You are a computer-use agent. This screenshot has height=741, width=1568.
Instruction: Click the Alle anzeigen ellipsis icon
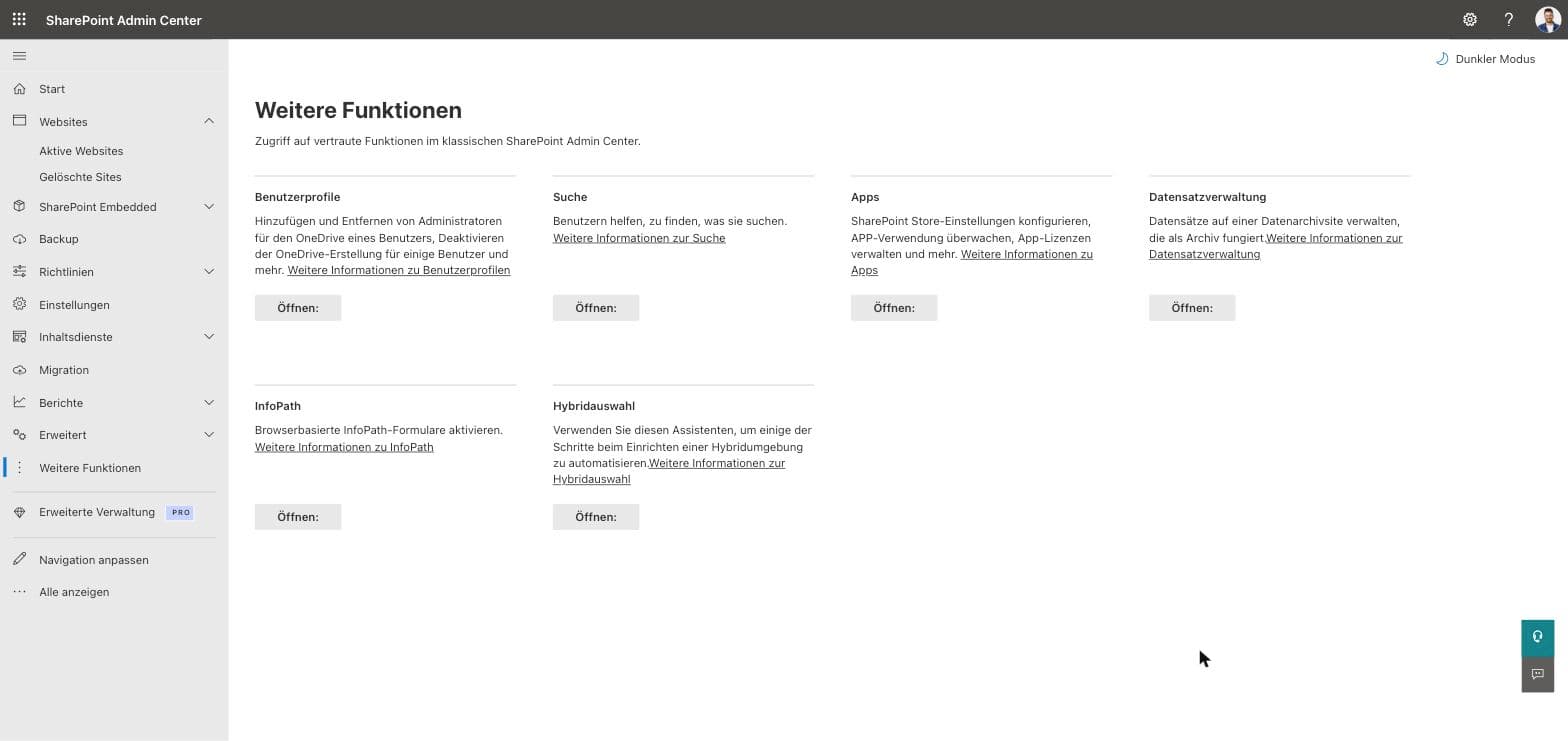click(19, 592)
